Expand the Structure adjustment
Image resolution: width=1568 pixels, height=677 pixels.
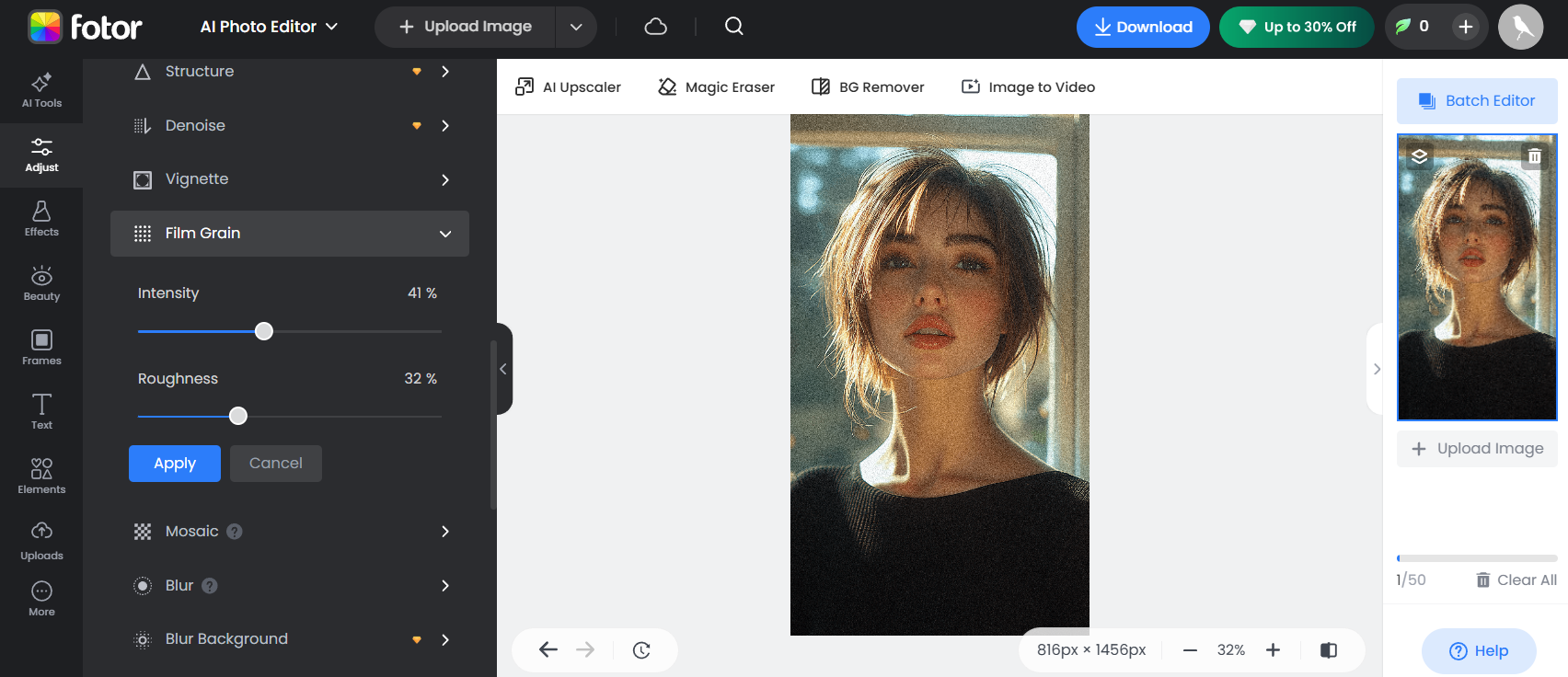[290, 72]
